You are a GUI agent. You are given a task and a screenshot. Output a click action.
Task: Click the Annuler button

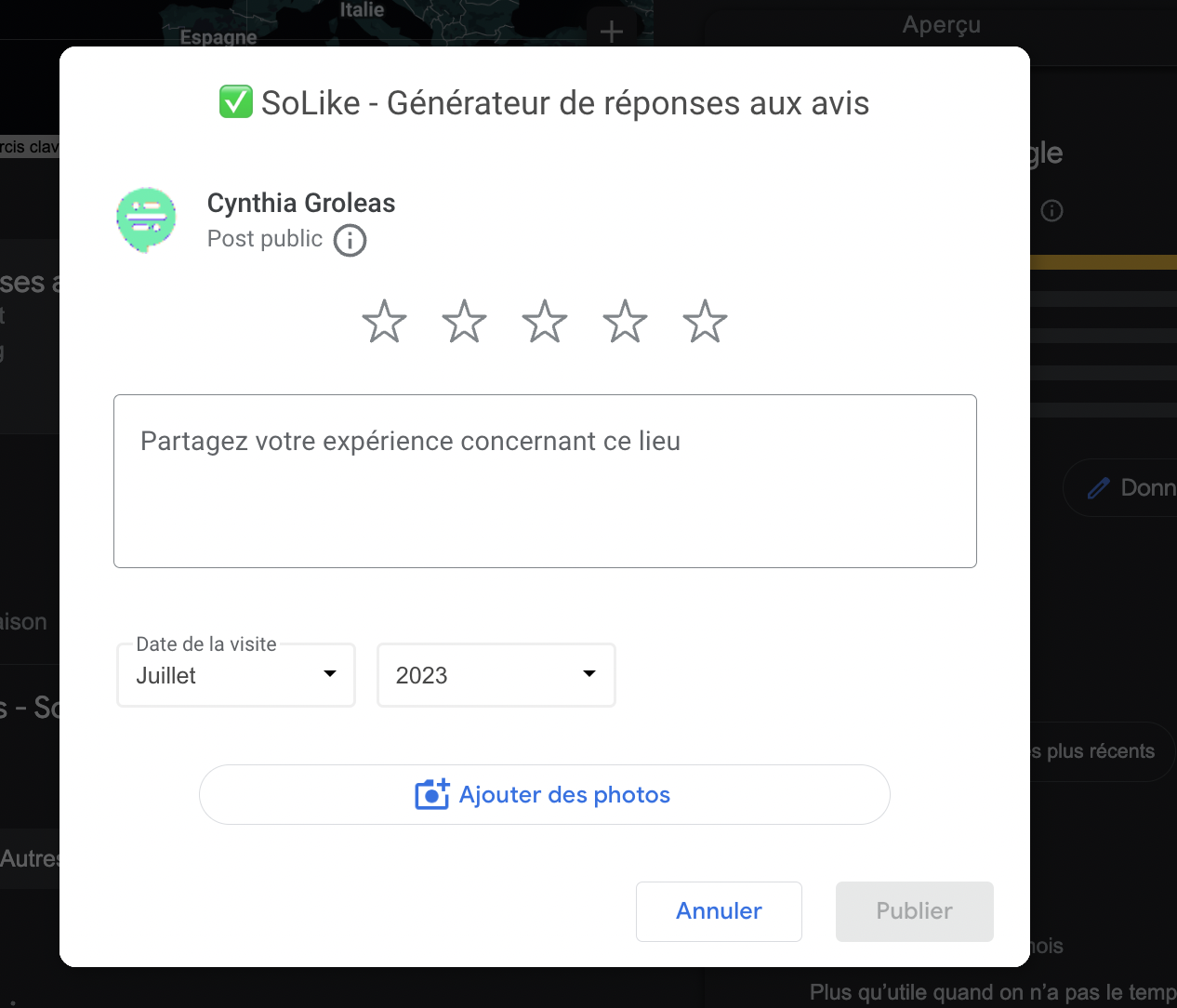click(719, 911)
